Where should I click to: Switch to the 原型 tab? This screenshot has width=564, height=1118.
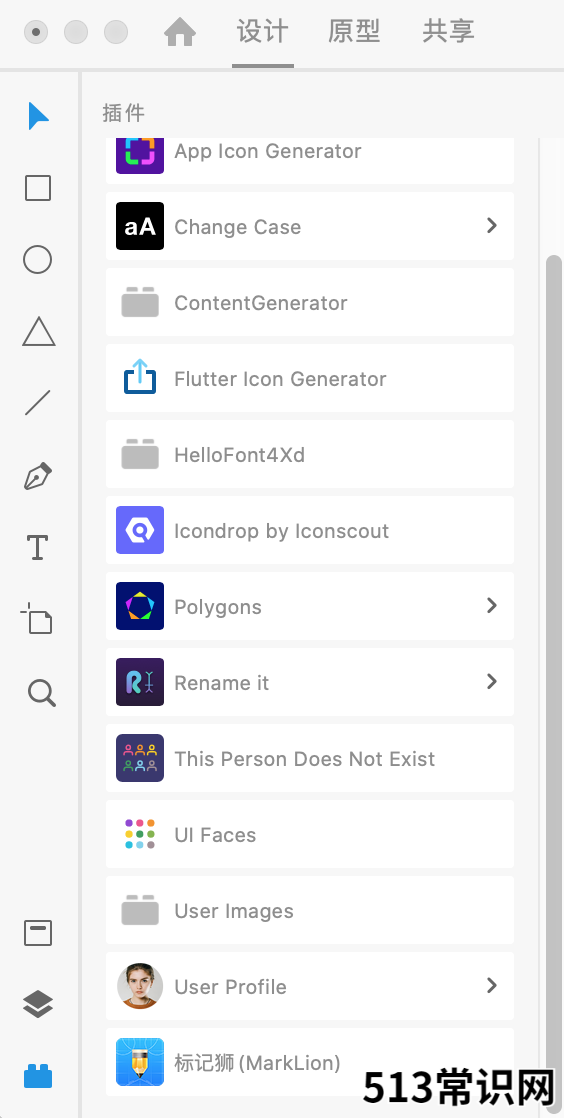point(354,31)
